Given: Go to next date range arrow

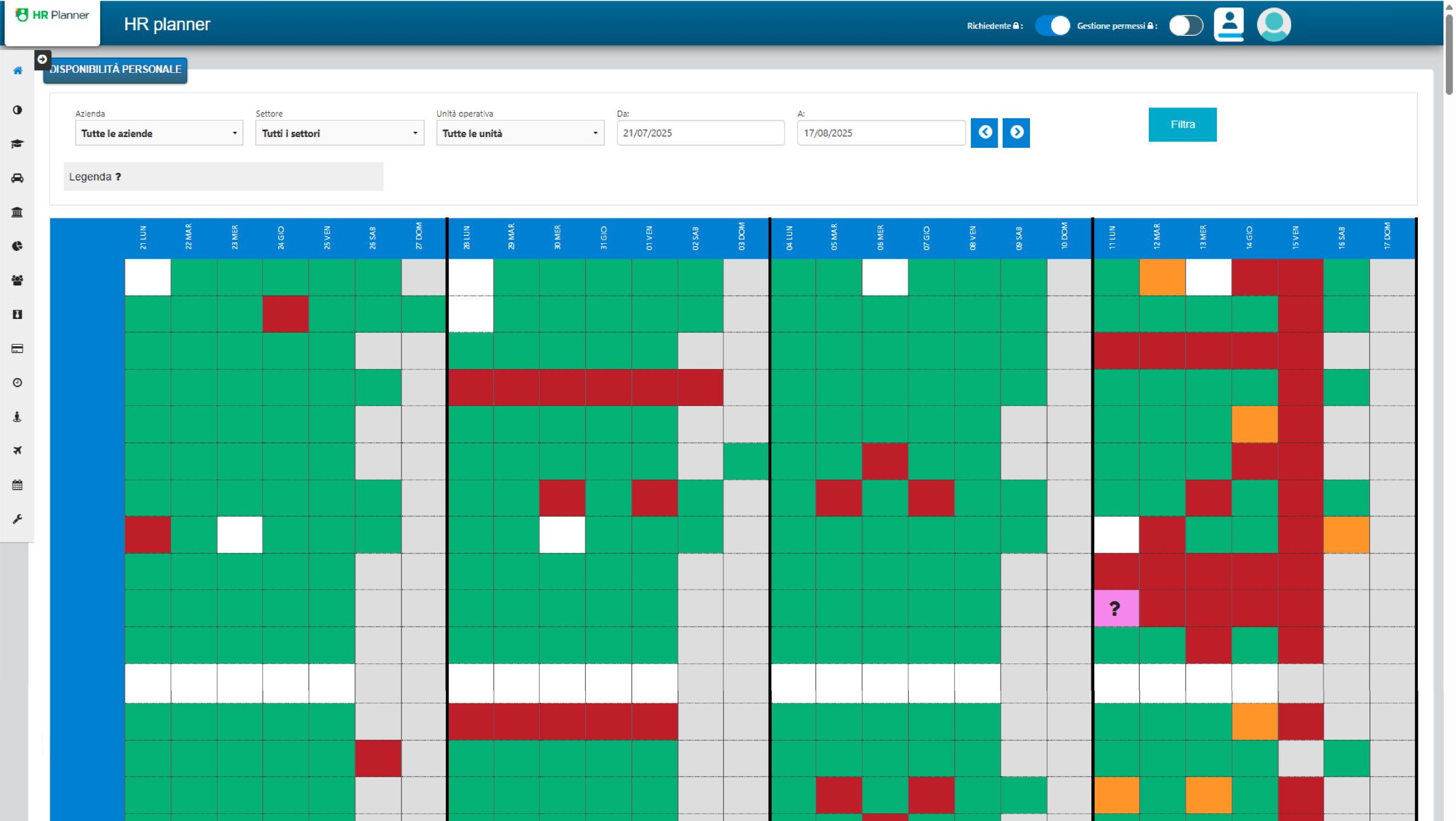Looking at the screenshot, I should pyautogui.click(x=1016, y=132).
